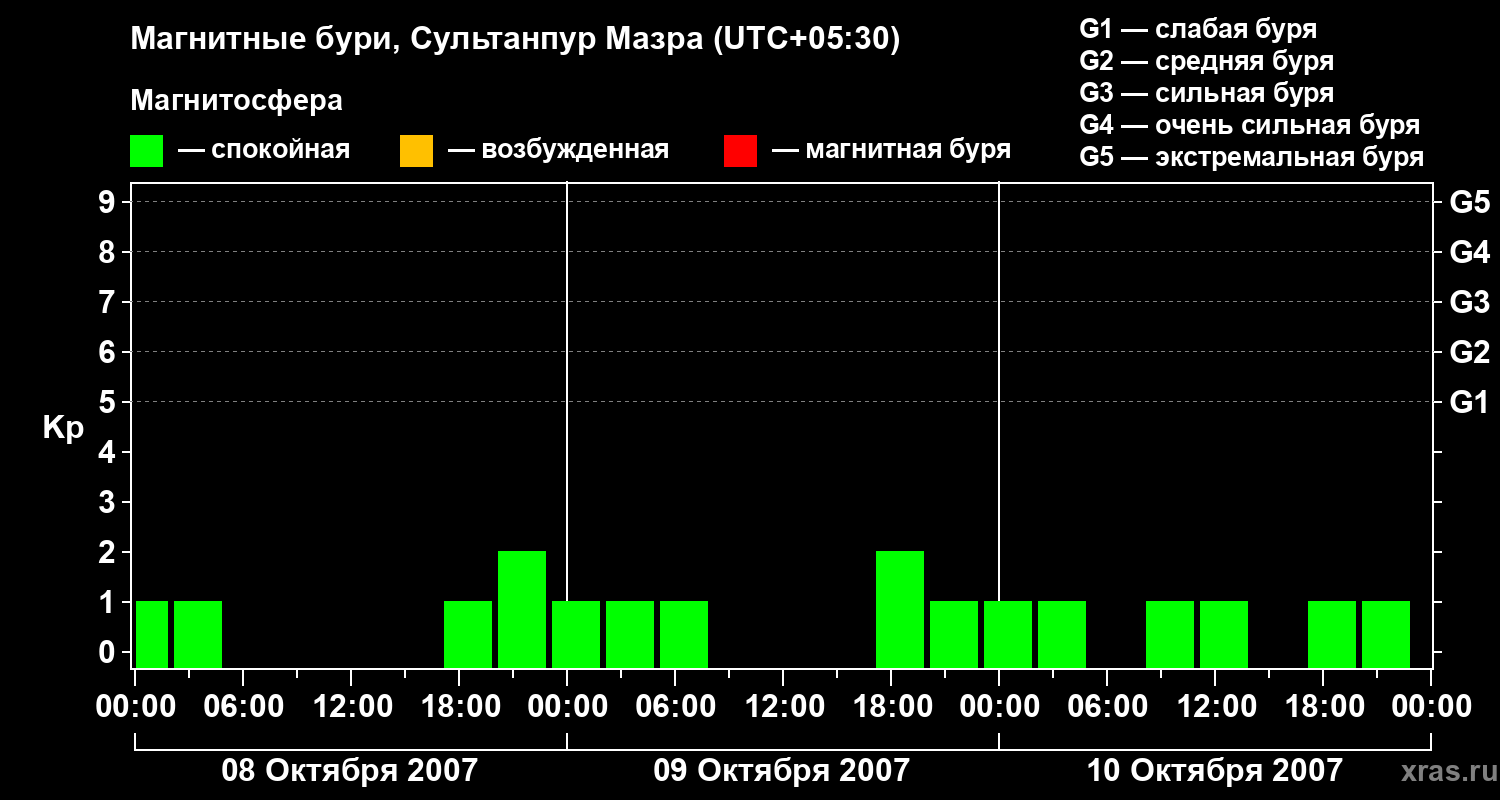Click 'G3 — сильная буря' legend line

point(1207,93)
